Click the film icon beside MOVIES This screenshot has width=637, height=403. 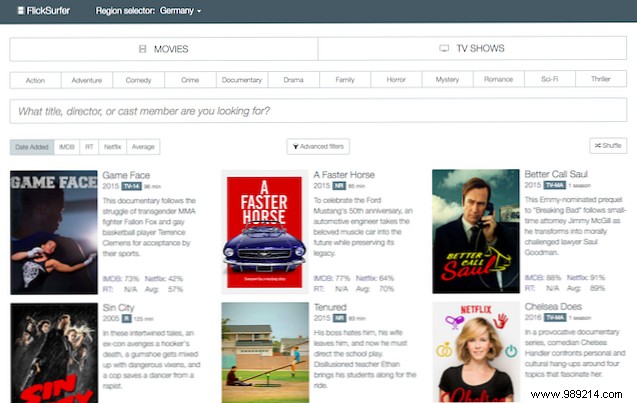[143, 49]
